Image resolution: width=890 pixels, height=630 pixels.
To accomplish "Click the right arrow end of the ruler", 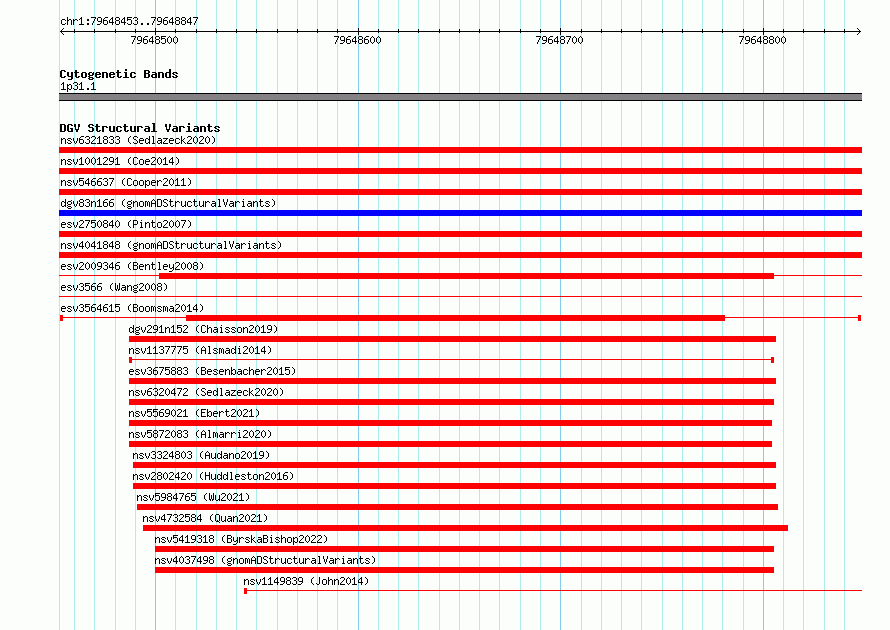I will tap(859, 31).
